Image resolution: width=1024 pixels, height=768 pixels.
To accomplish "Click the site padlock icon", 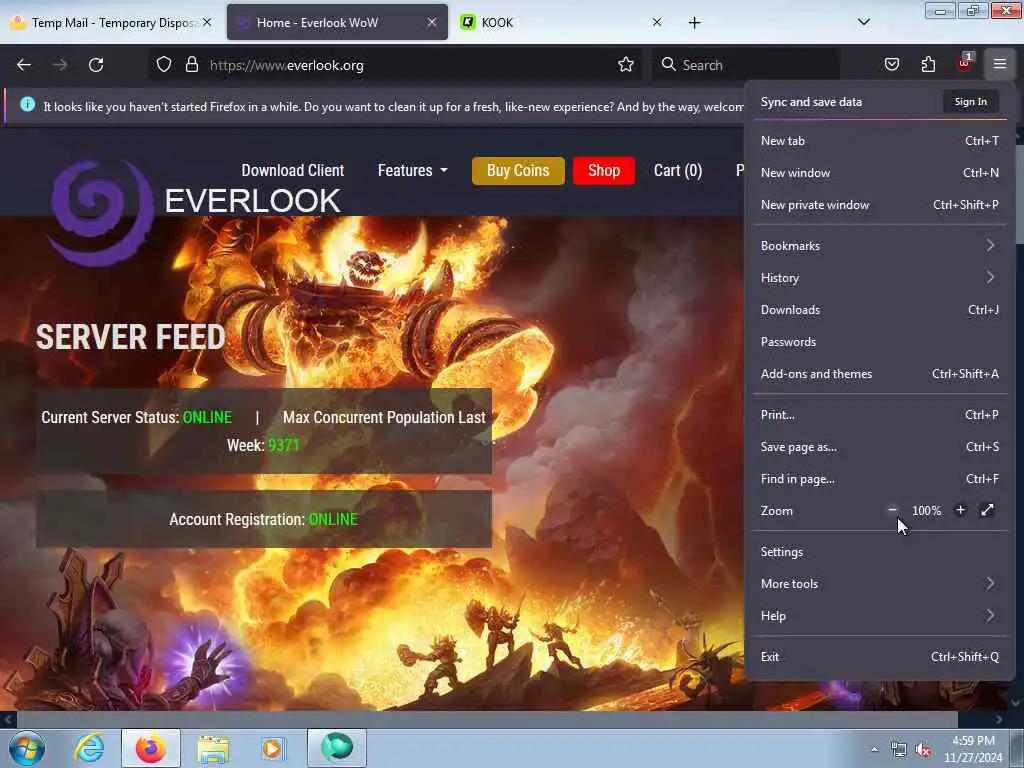I will click(x=191, y=65).
